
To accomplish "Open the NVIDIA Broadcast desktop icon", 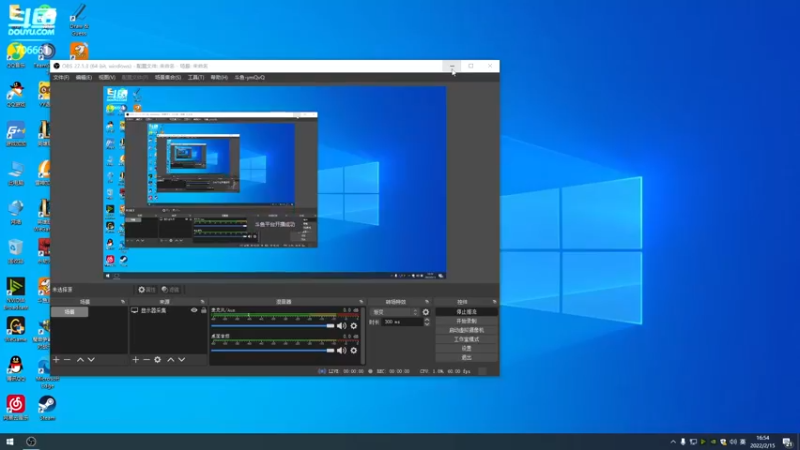I will coord(15,293).
